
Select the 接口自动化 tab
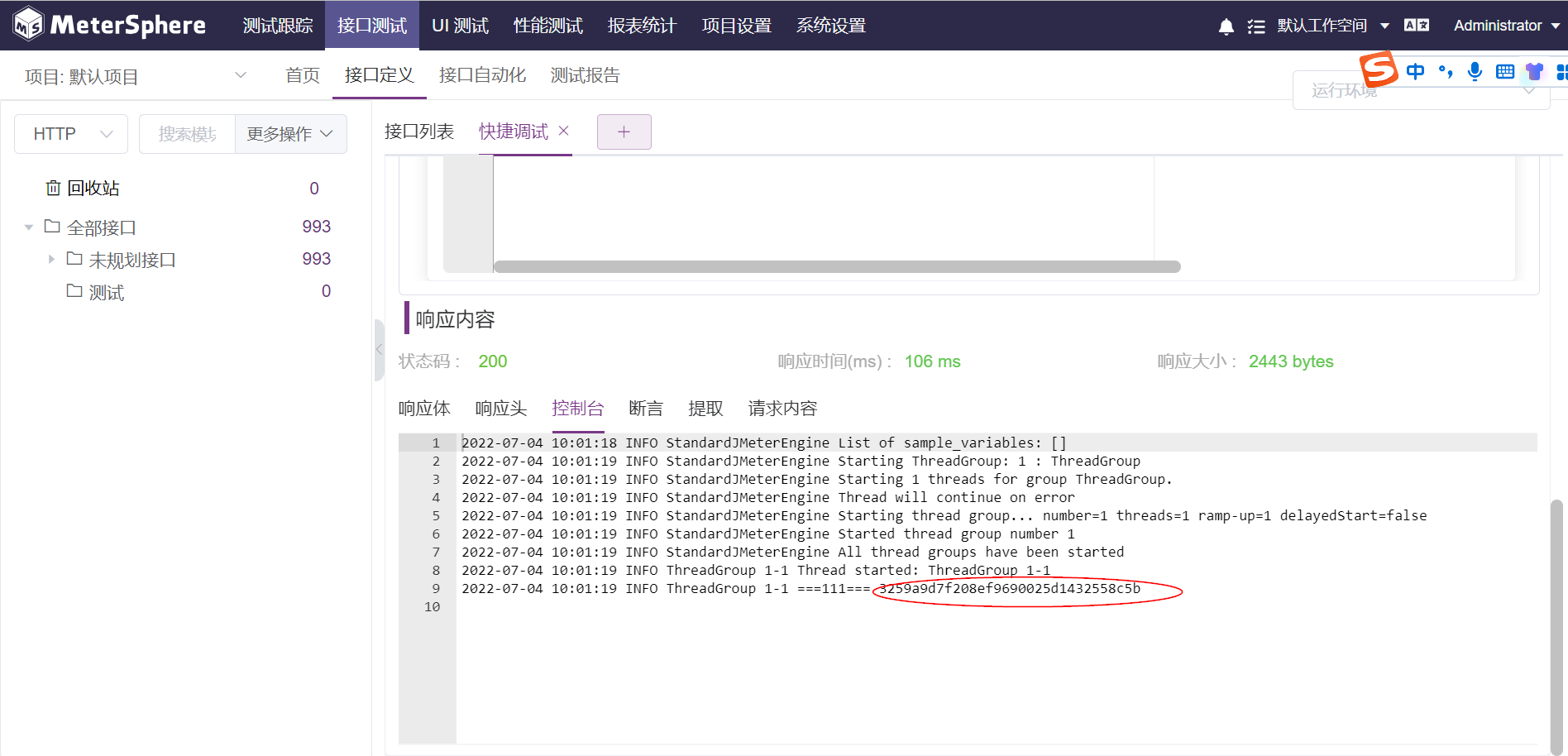pyautogui.click(x=483, y=75)
